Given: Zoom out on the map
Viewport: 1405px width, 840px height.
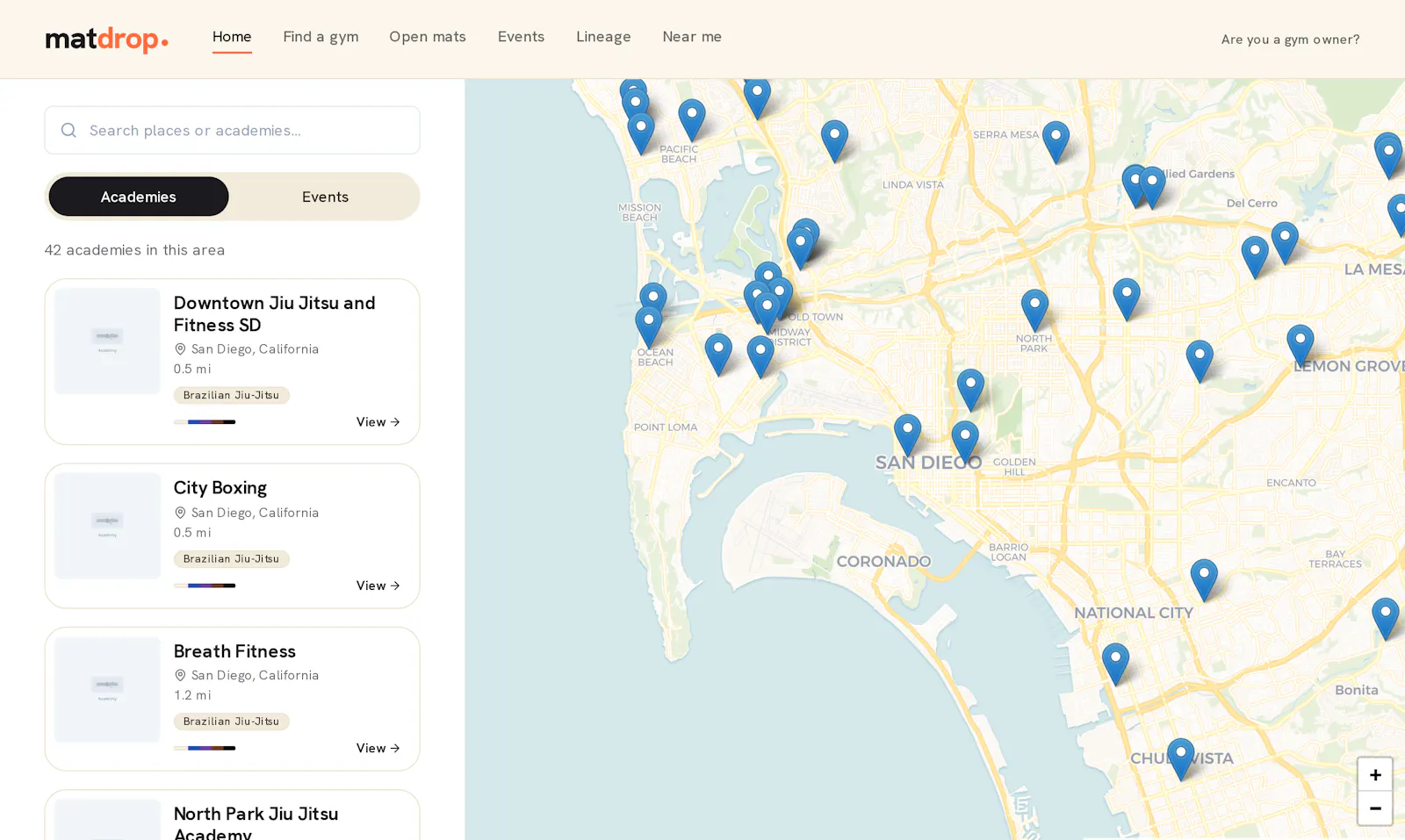Looking at the screenshot, I should pyautogui.click(x=1374, y=808).
